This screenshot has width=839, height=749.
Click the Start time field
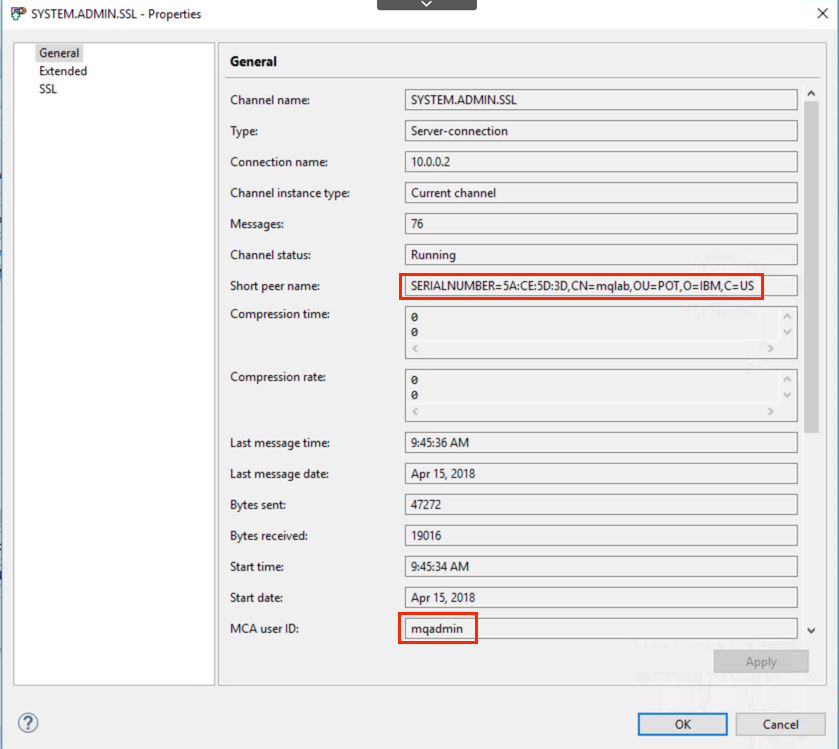pyautogui.click(x=601, y=567)
